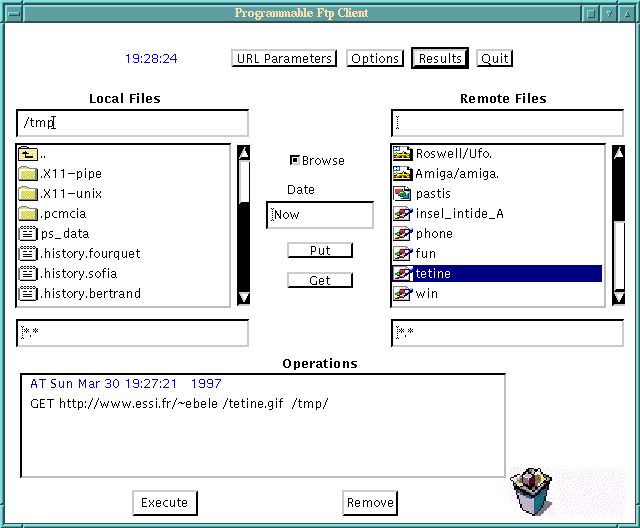This screenshot has height=528, width=640.
Task: Select the pastis file icon
Action: [403, 194]
